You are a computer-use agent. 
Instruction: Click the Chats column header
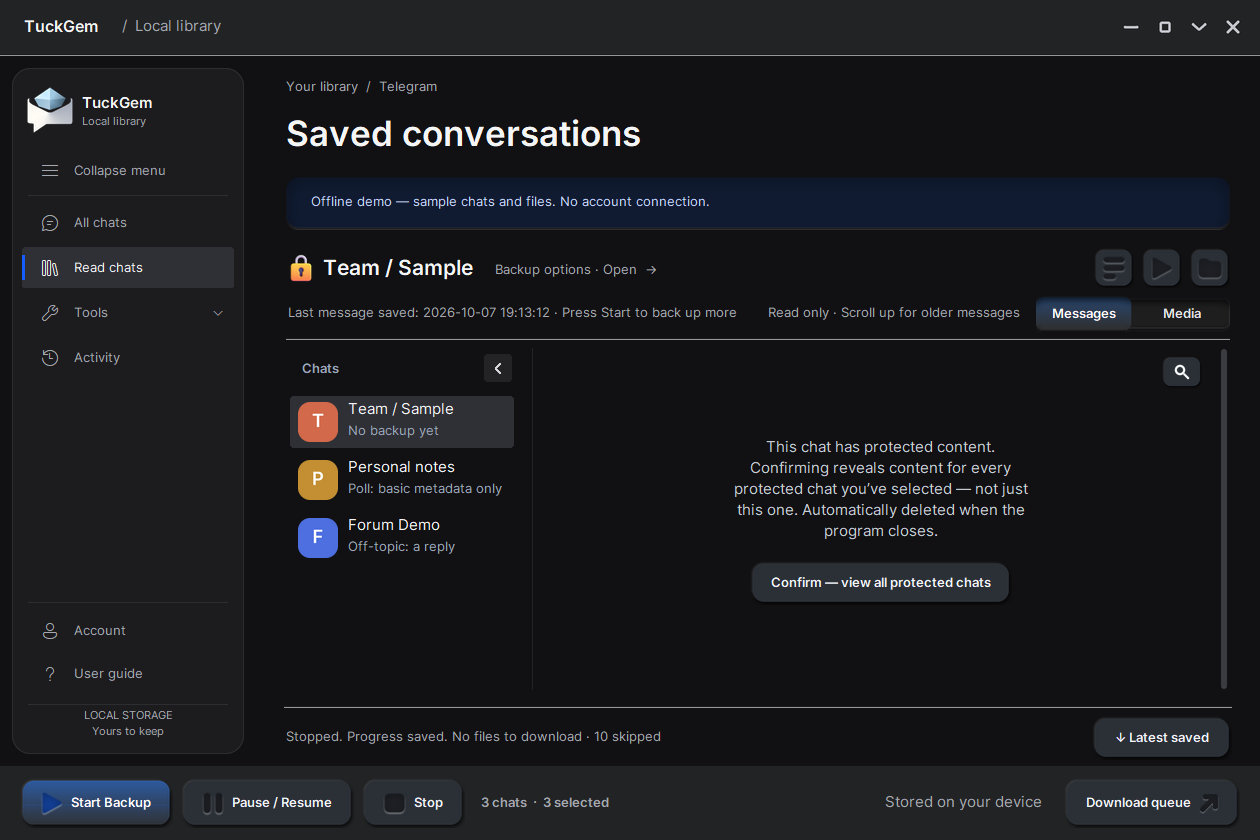[320, 369]
